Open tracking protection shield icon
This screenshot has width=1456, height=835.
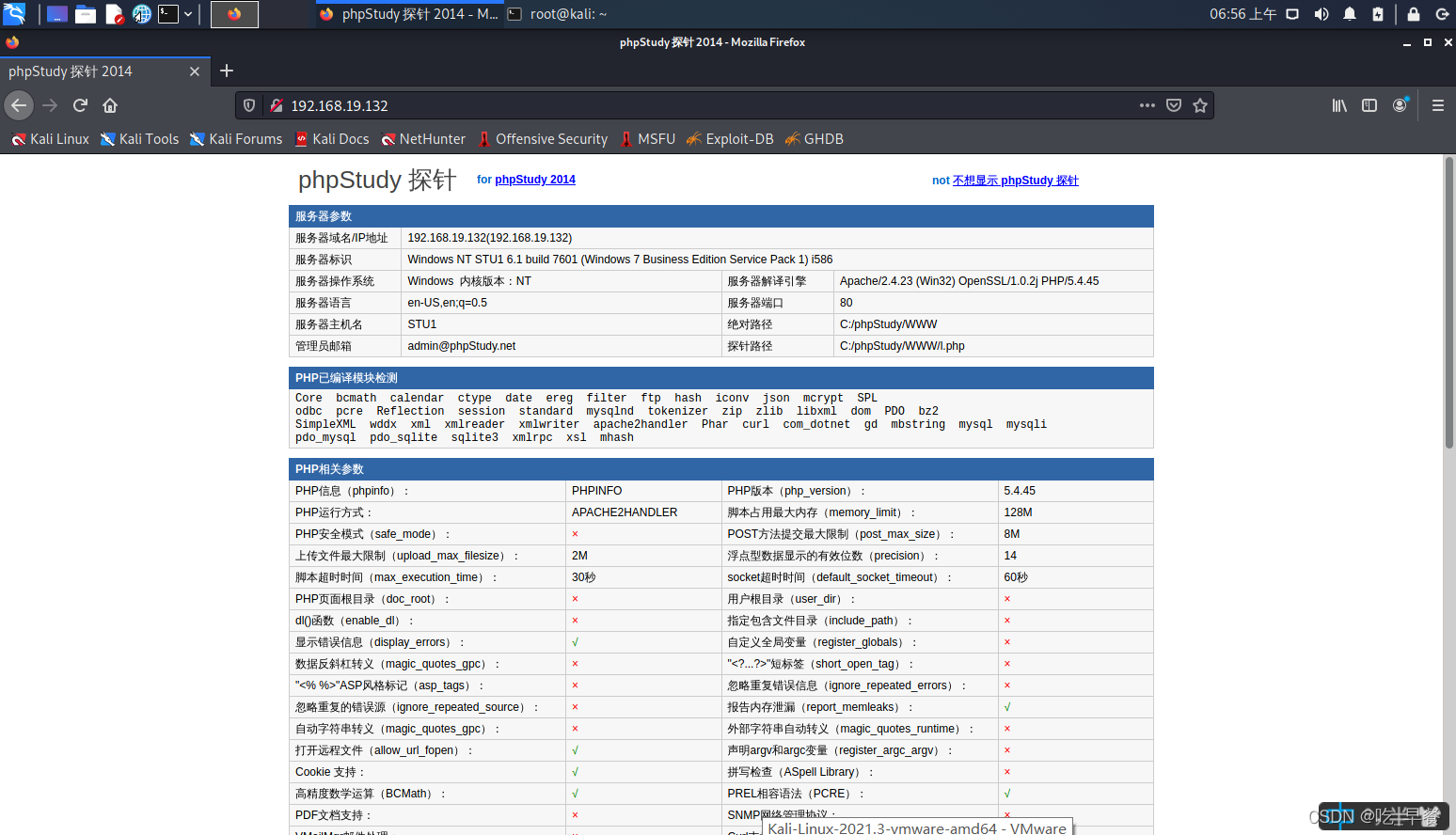click(249, 105)
